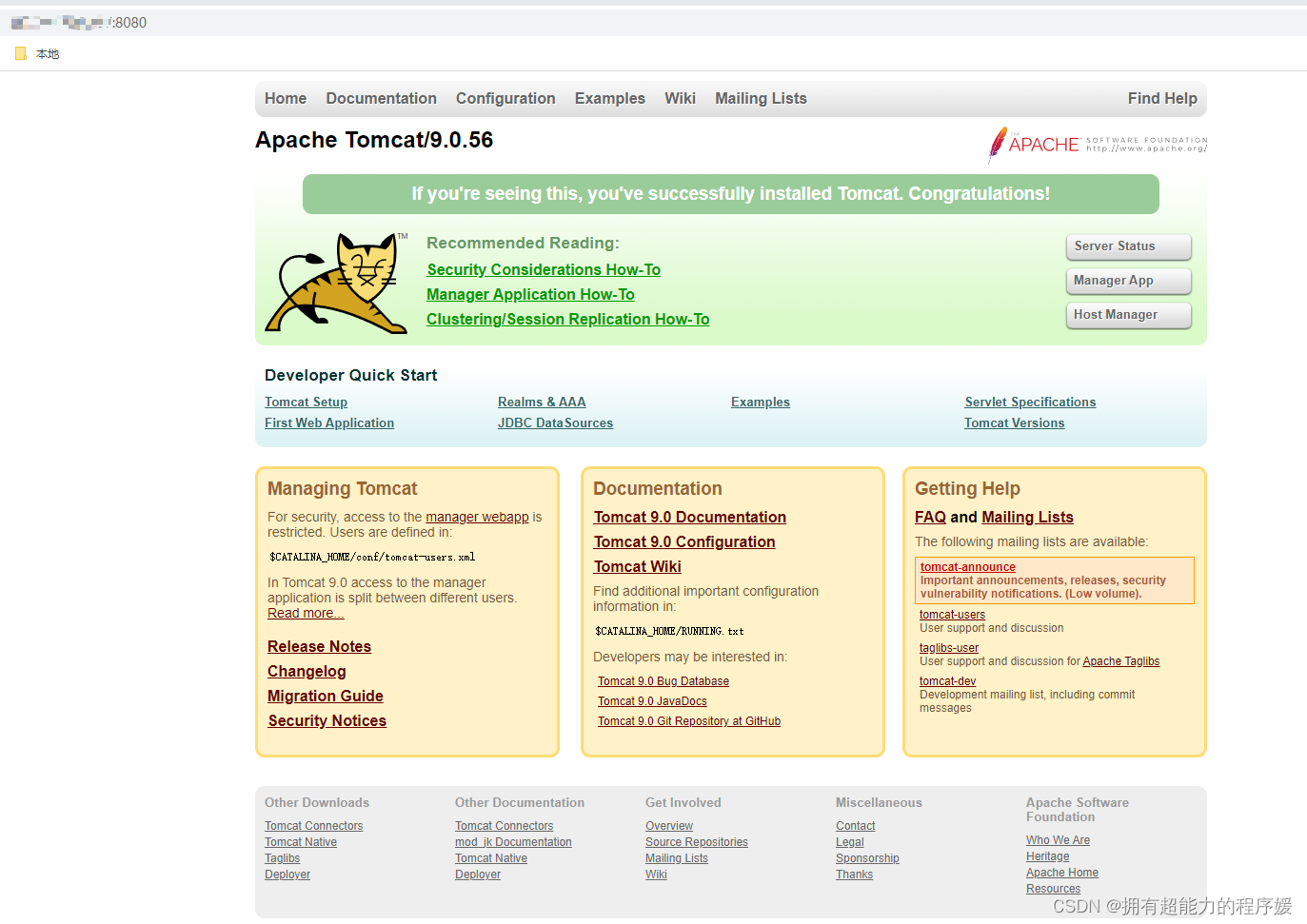
Task: Click Mailing Lists link in Getting Help
Action: pyautogui.click(x=1027, y=518)
